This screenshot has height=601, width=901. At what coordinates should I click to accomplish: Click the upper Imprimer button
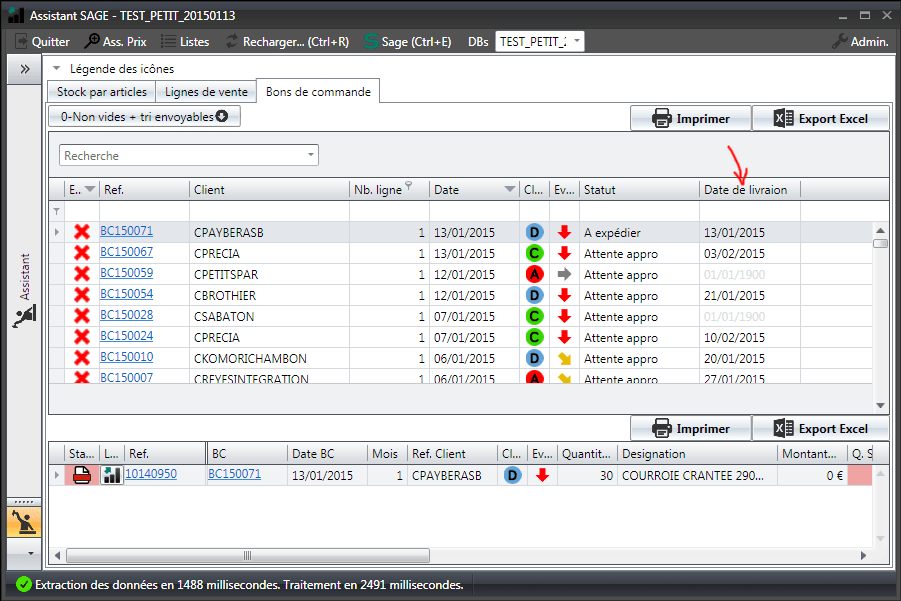690,118
